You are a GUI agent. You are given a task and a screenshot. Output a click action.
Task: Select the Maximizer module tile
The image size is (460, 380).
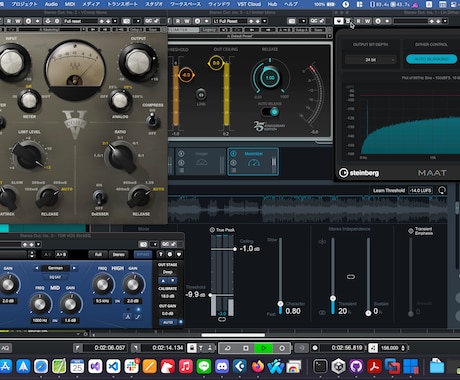point(253,162)
